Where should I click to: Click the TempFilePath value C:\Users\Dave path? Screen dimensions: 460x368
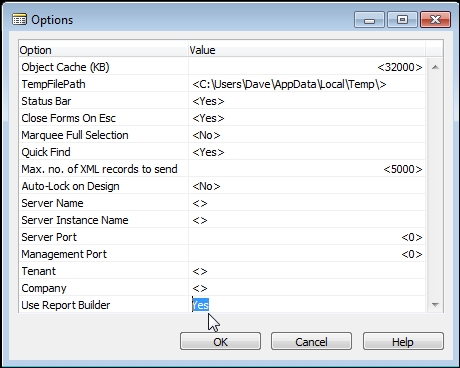tap(289, 84)
